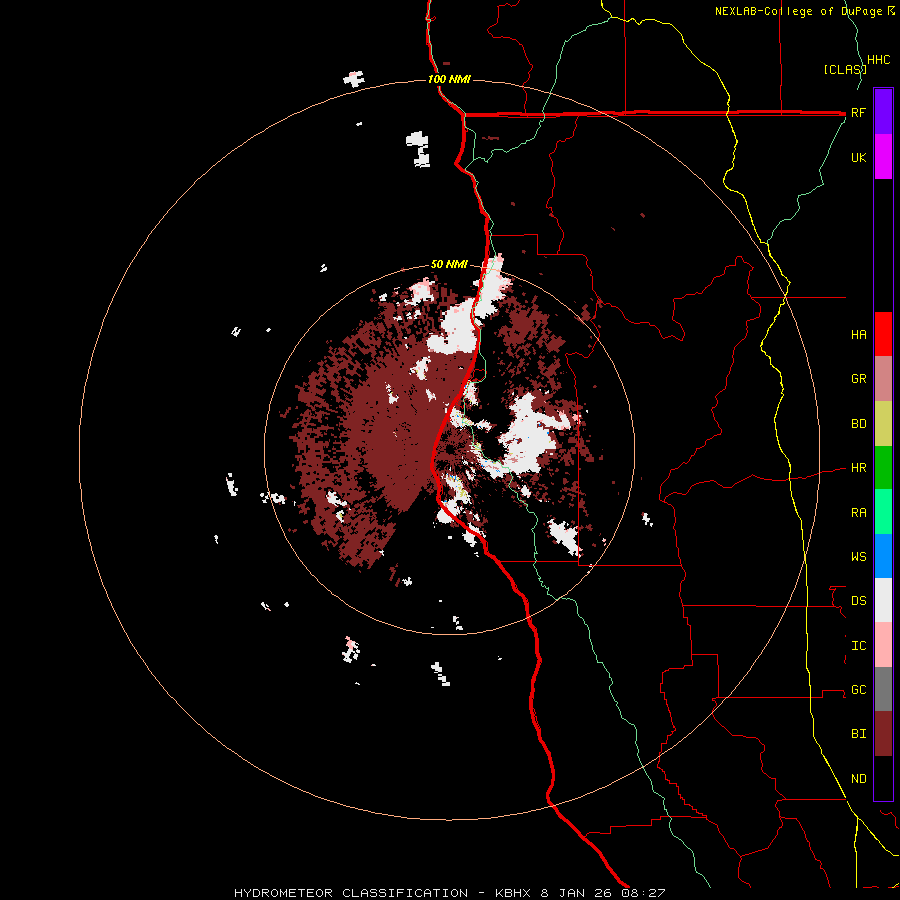Viewport: 900px width, 900px height.
Task: Click the DS legend label
Action: pyautogui.click(x=859, y=601)
